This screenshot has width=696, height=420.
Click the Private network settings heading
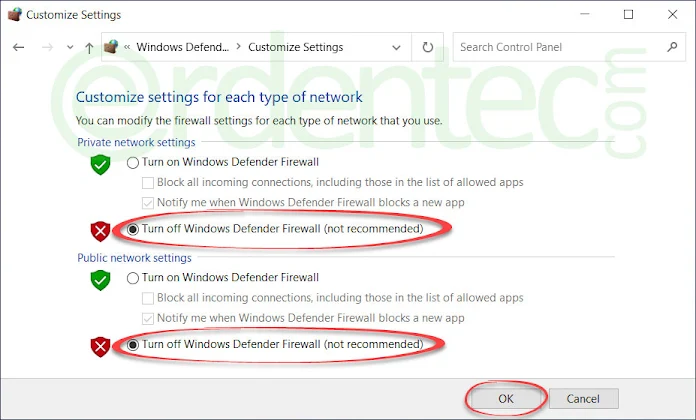pyautogui.click(x=136, y=143)
